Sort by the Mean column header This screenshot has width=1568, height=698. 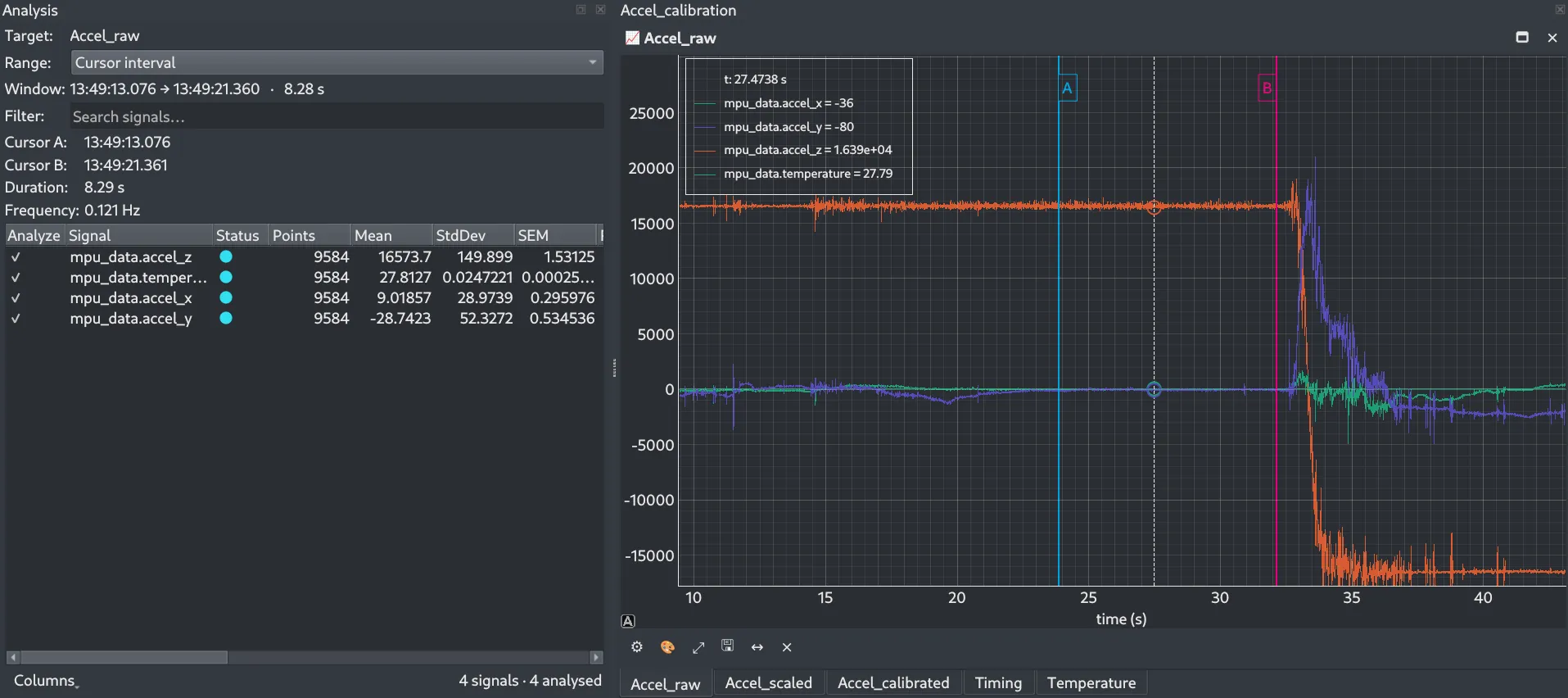pos(391,236)
